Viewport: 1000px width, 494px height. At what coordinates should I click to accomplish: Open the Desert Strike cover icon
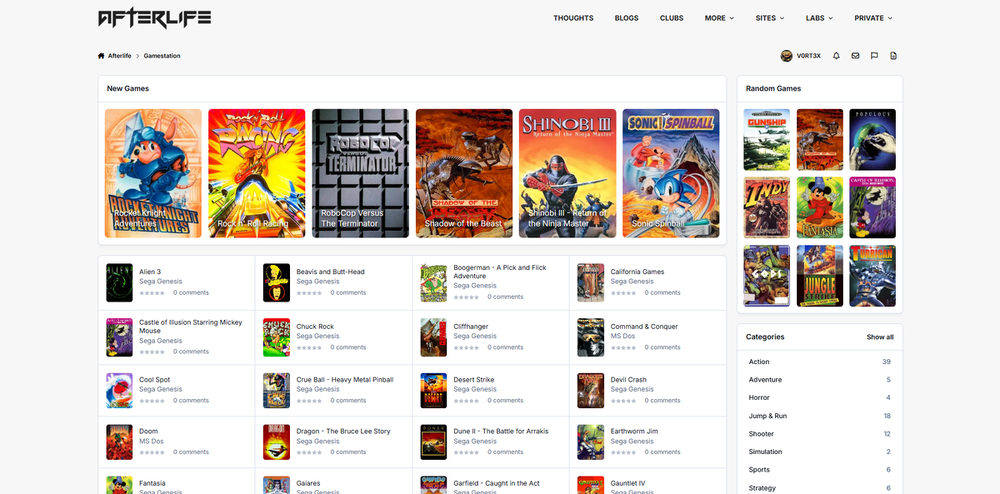pyautogui.click(x=434, y=390)
